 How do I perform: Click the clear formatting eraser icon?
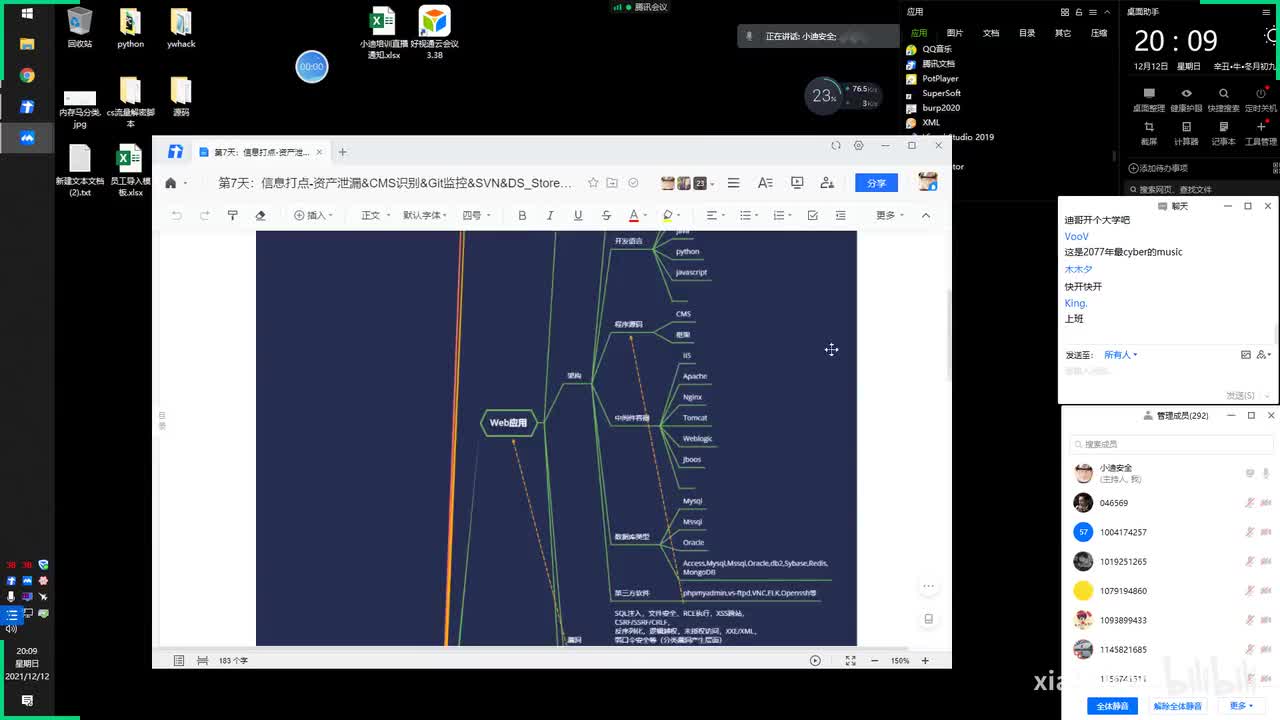click(x=260, y=215)
